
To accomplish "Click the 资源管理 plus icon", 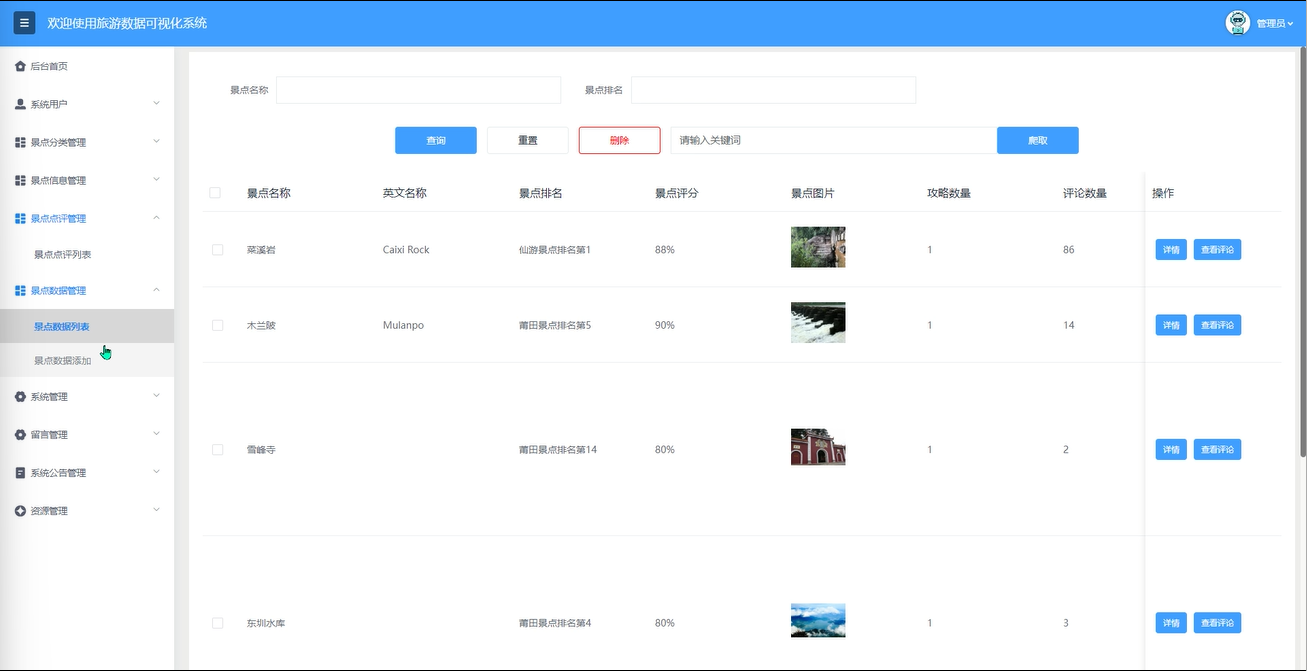I will (20, 511).
